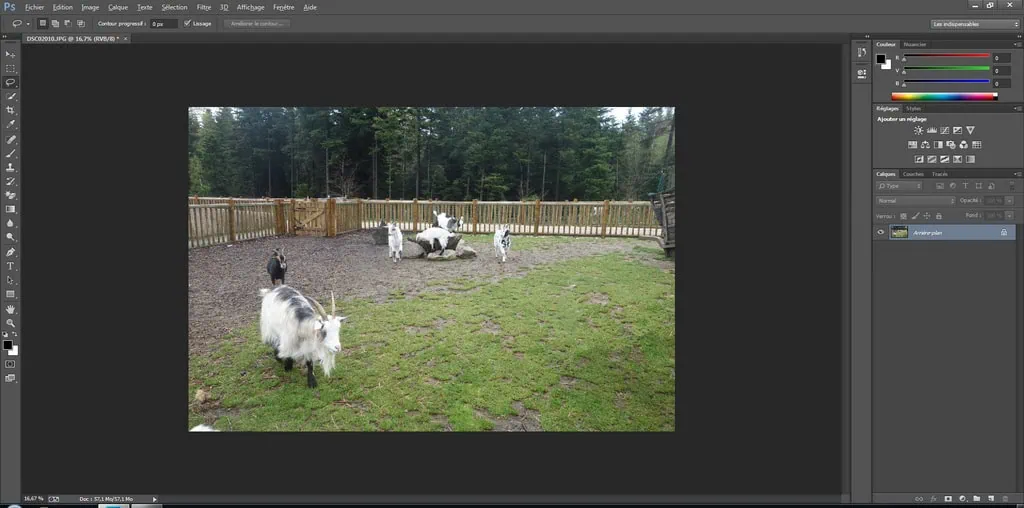Select the Move tool
Screen dimensions: 1024x508
(x=10, y=54)
